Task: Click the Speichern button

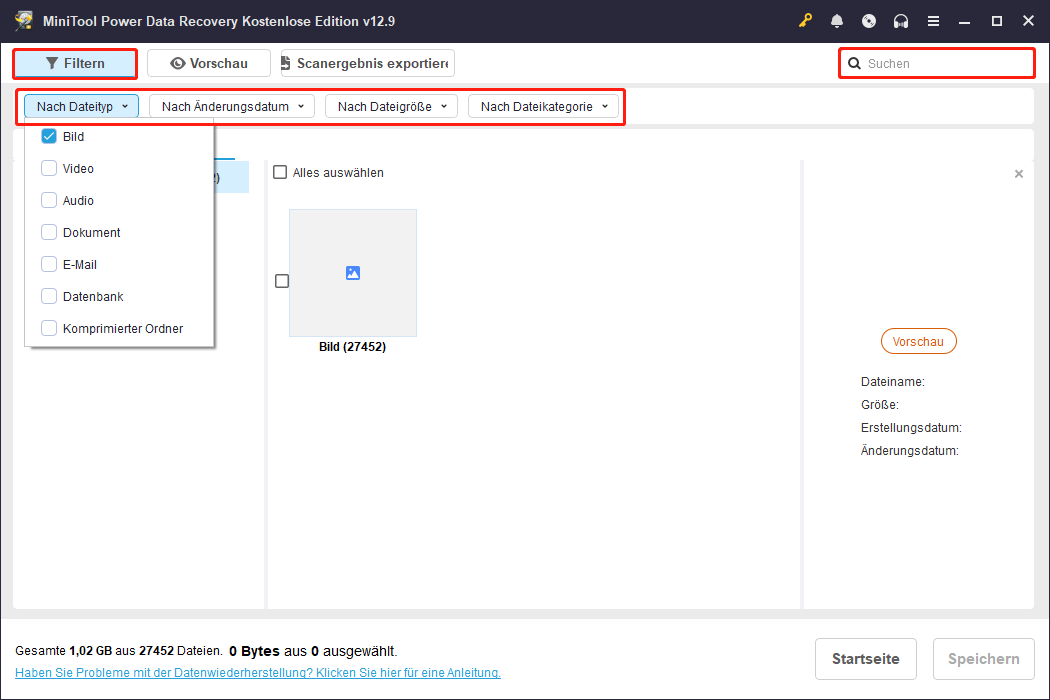Action: (x=983, y=659)
